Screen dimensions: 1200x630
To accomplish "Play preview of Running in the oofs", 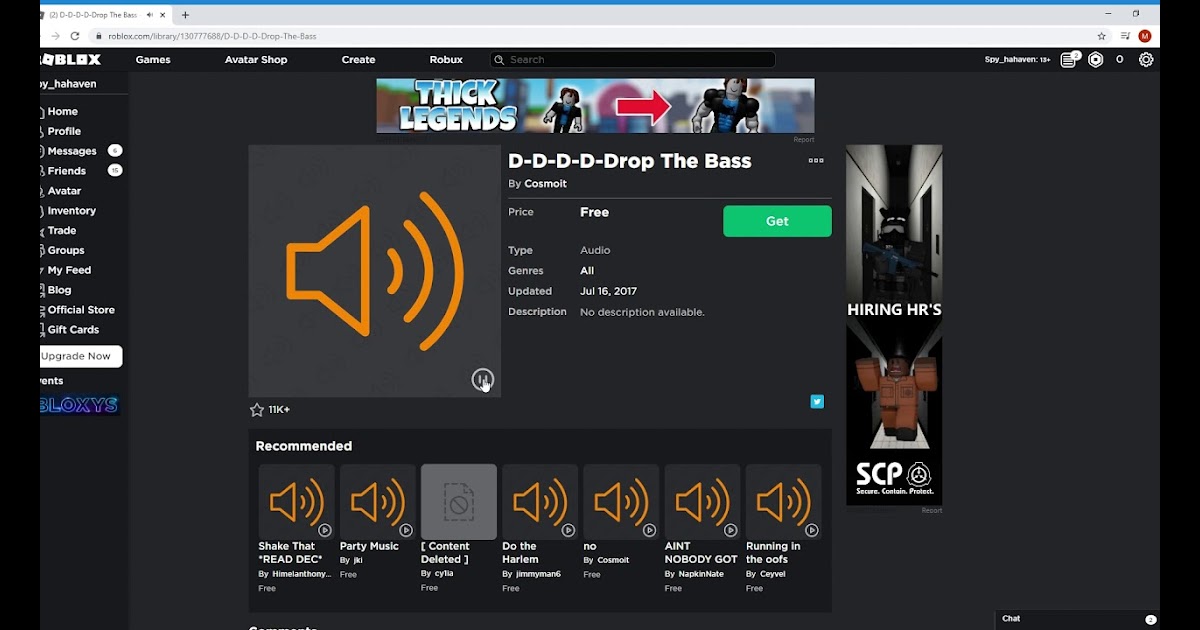I will [811, 530].
